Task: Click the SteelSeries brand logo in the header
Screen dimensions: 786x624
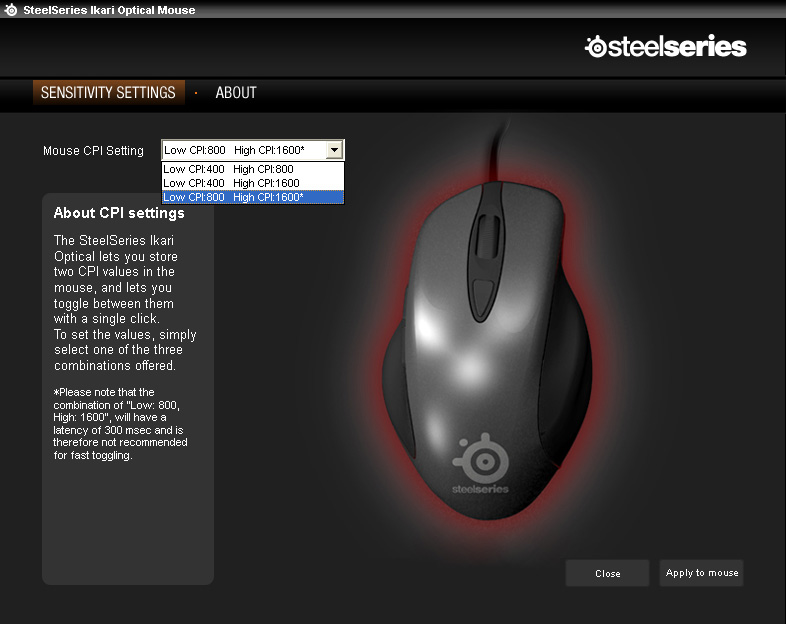Action: (x=666, y=46)
